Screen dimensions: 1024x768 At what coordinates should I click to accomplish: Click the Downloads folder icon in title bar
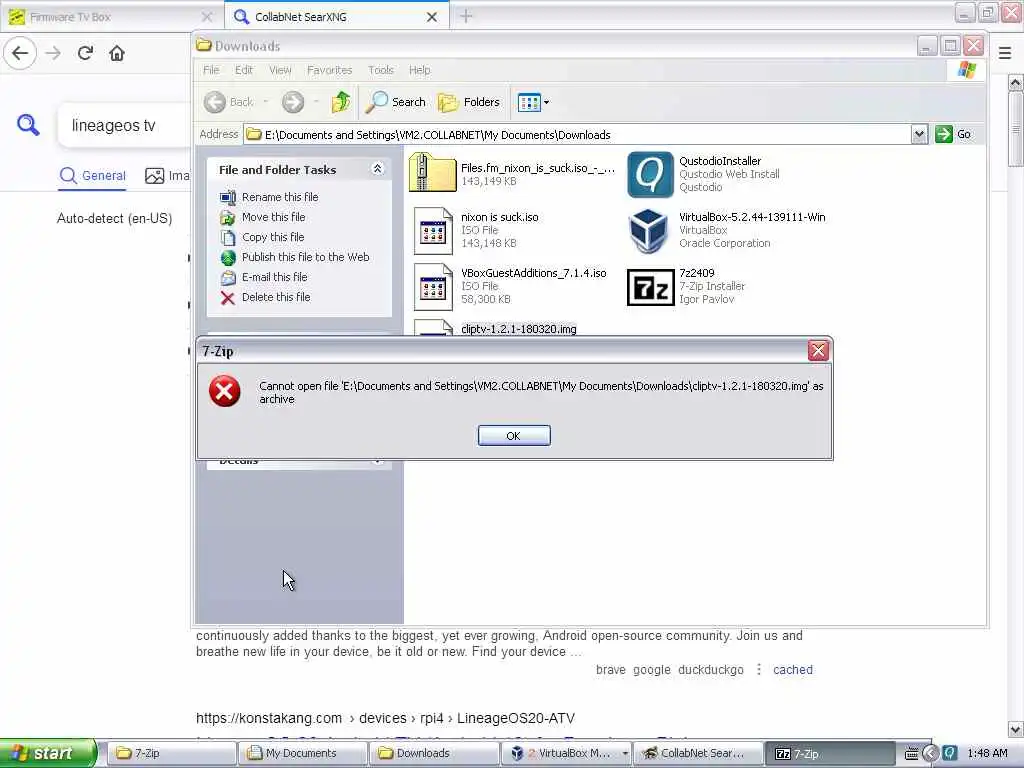point(204,45)
